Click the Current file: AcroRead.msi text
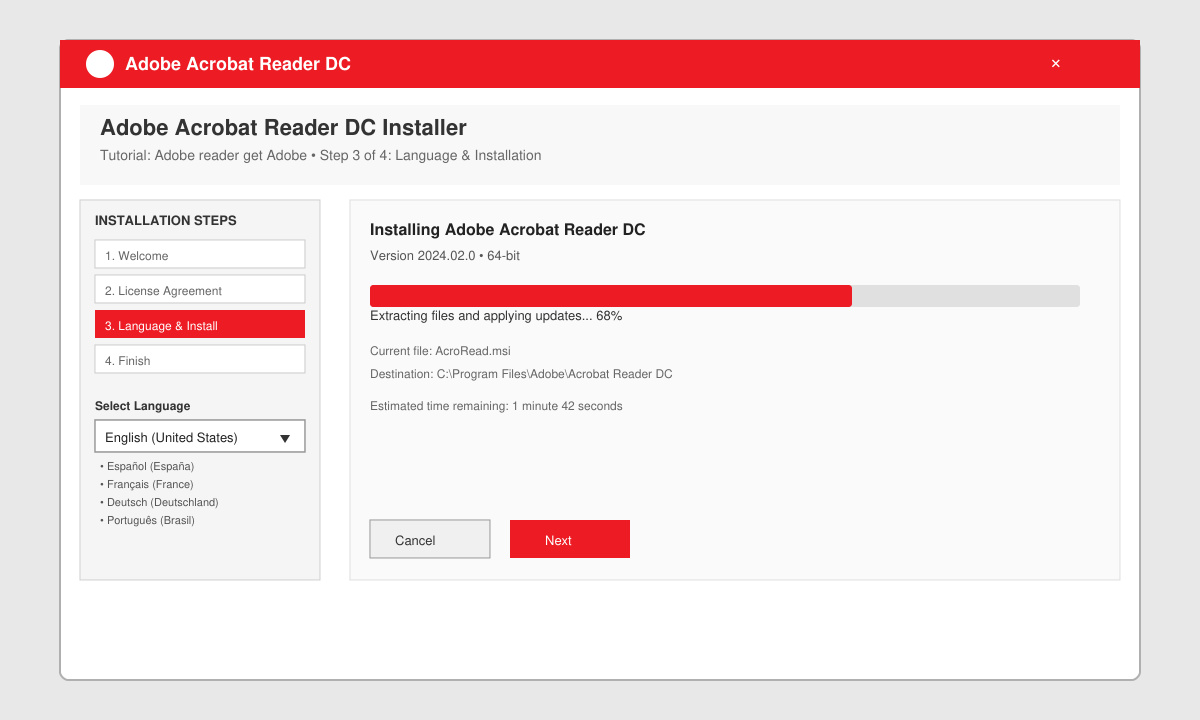This screenshot has height=720, width=1200. [x=441, y=351]
